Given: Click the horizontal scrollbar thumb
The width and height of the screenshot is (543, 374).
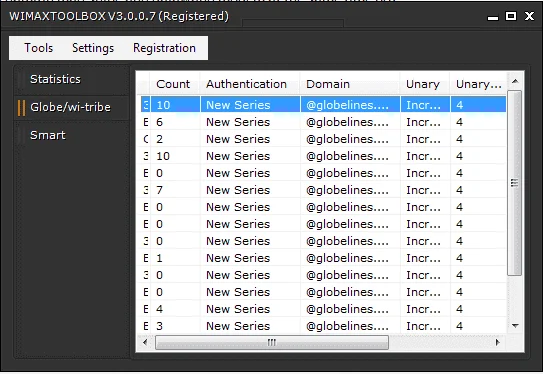Looking at the screenshot, I should click(272, 342).
